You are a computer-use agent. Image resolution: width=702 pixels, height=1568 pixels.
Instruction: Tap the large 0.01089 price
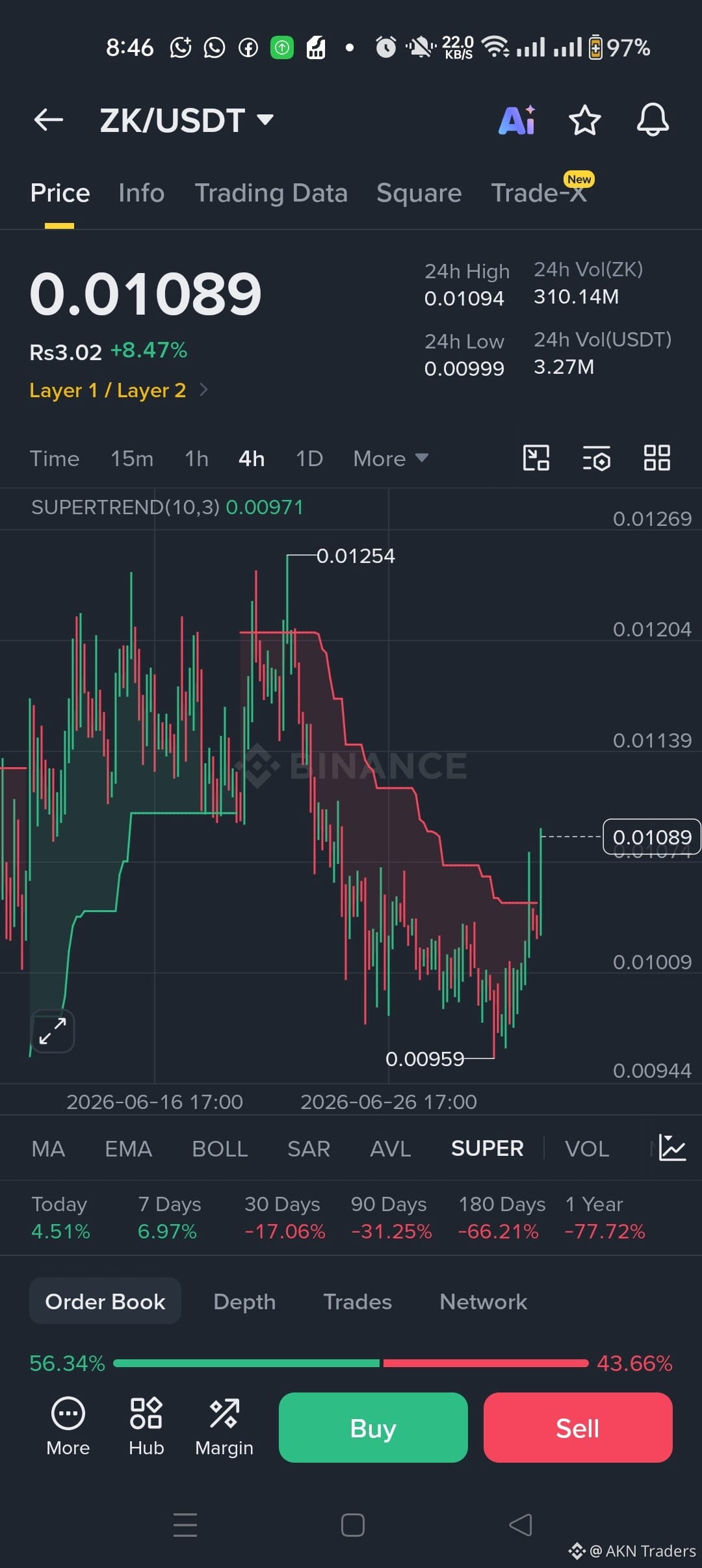(146, 294)
